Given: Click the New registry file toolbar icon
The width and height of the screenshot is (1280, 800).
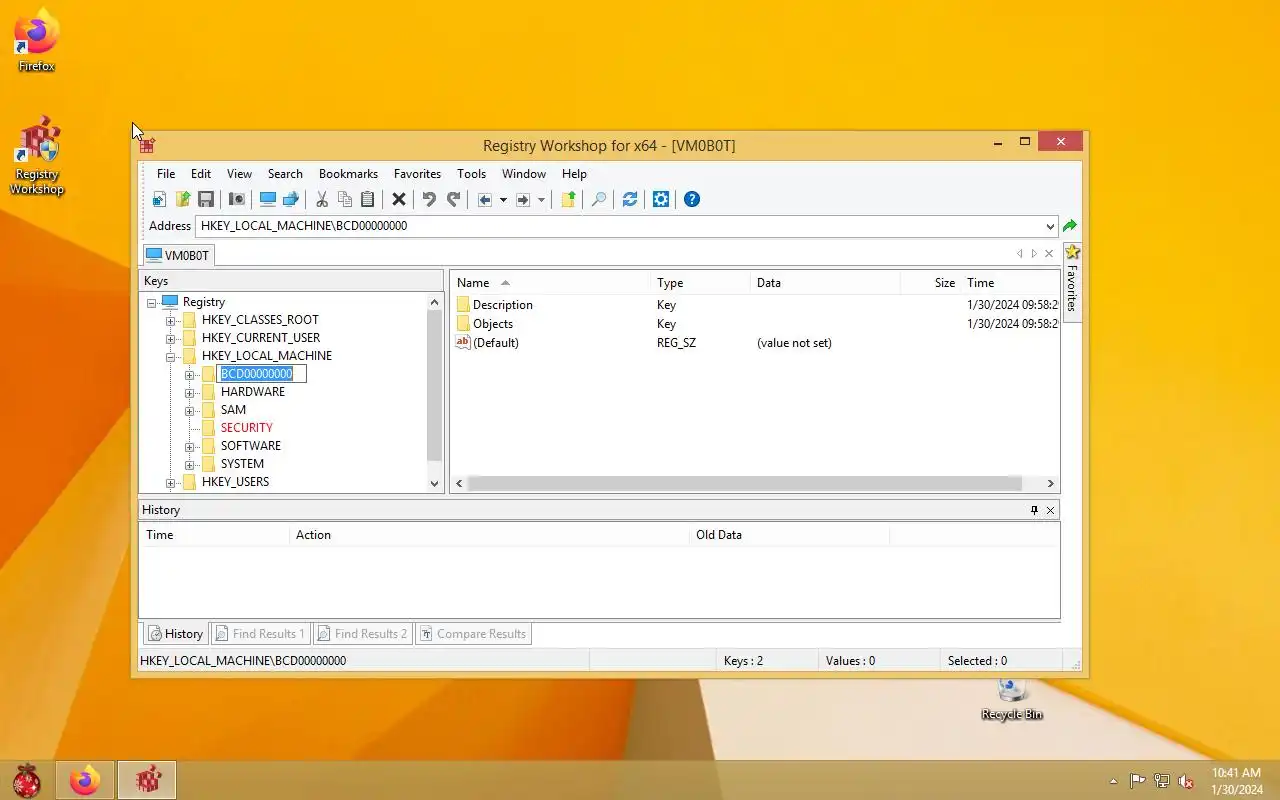Looking at the screenshot, I should [159, 199].
